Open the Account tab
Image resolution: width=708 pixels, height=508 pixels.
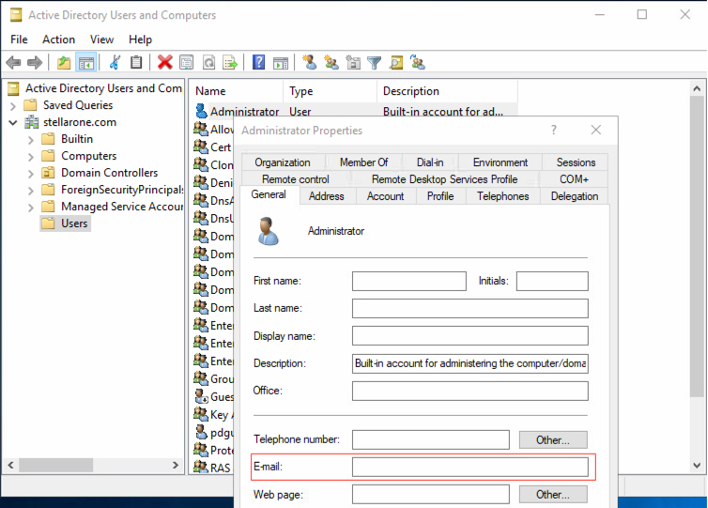[x=385, y=196]
